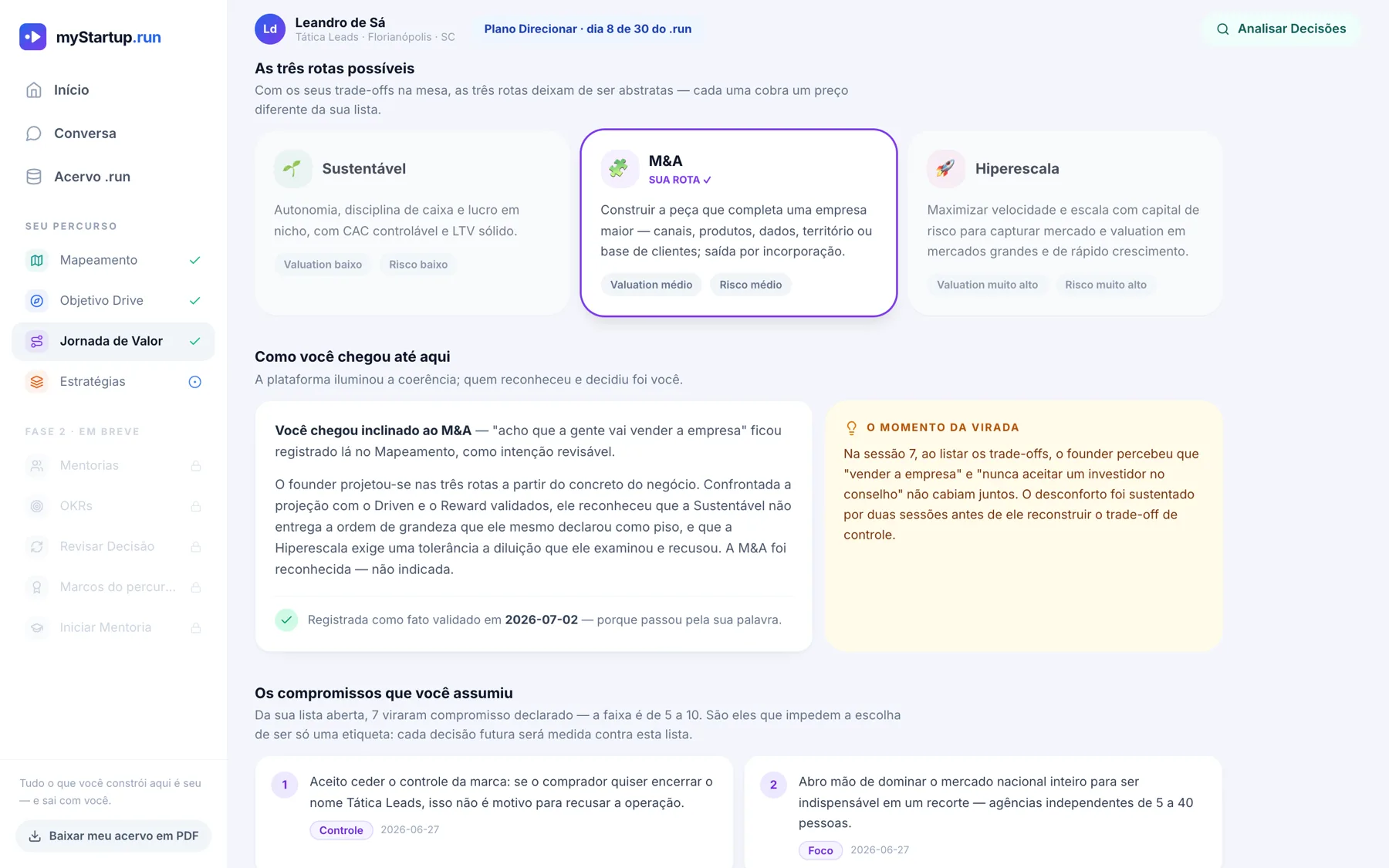The width and height of the screenshot is (1389, 868).
Task: Open Conversa via the chat bubble icon
Action: pyautogui.click(x=34, y=133)
